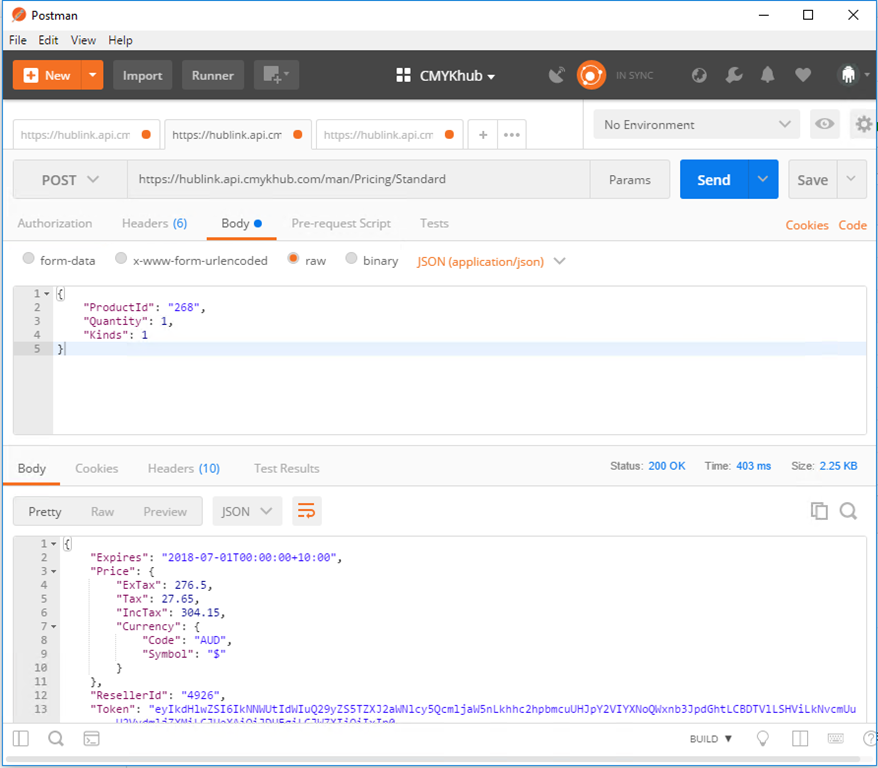This screenshot has height=768, width=878.
Task: Click the sync status icon
Action: pos(591,75)
